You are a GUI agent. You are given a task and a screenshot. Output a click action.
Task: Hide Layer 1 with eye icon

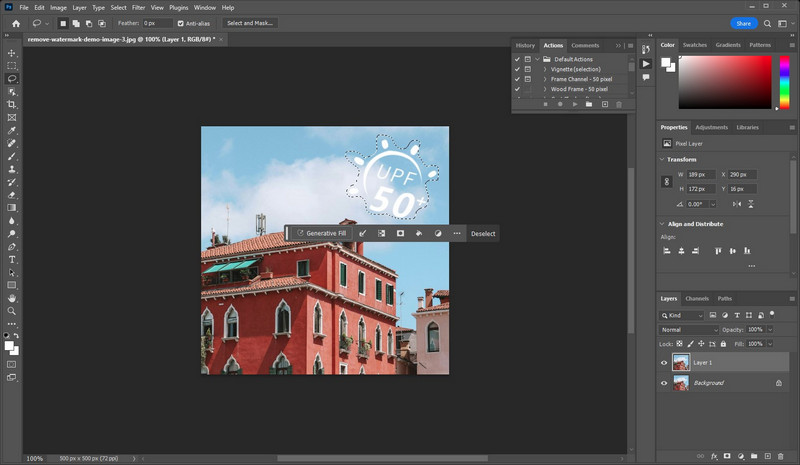click(664, 363)
